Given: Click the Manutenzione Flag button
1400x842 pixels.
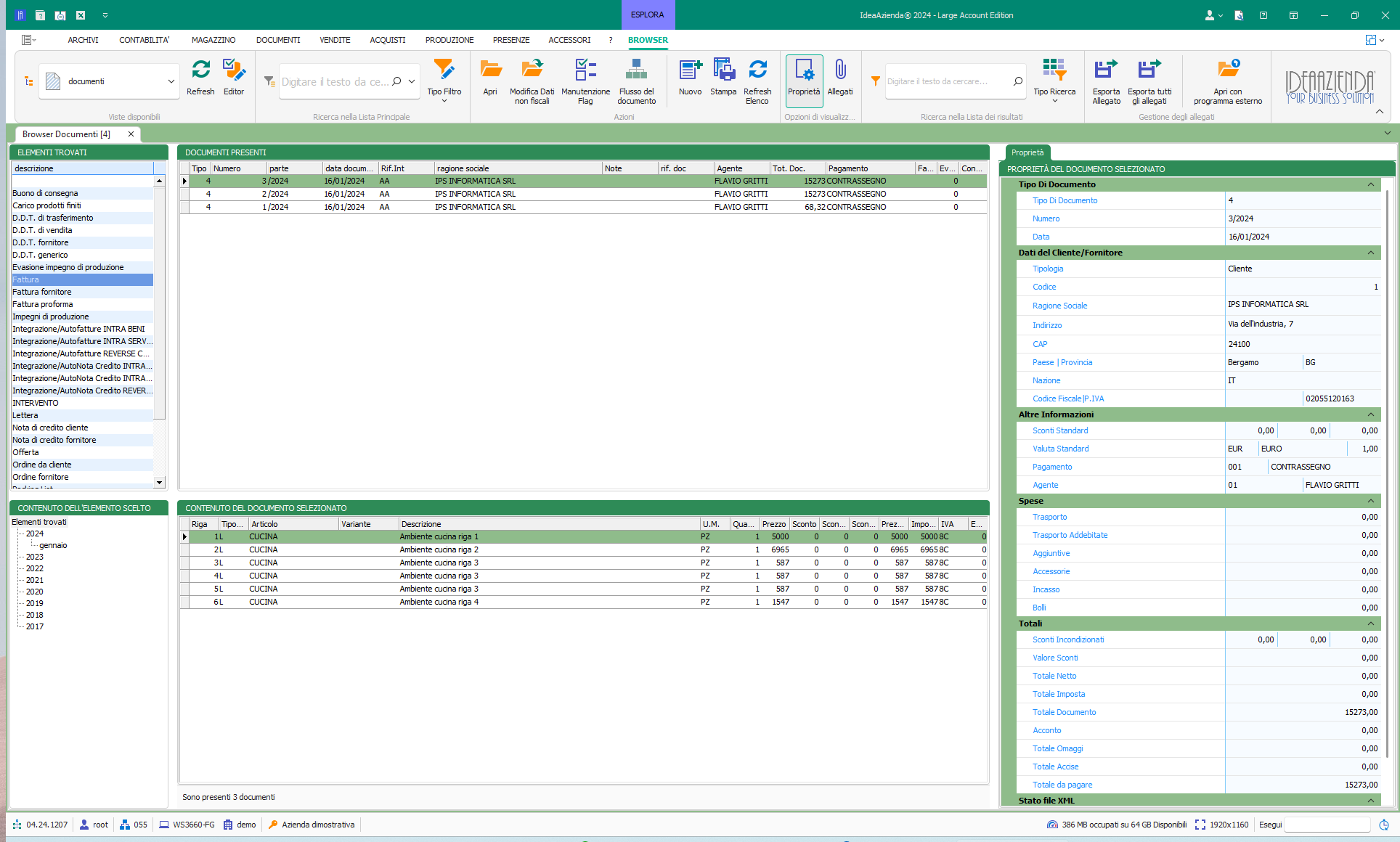Looking at the screenshot, I should click(x=586, y=78).
